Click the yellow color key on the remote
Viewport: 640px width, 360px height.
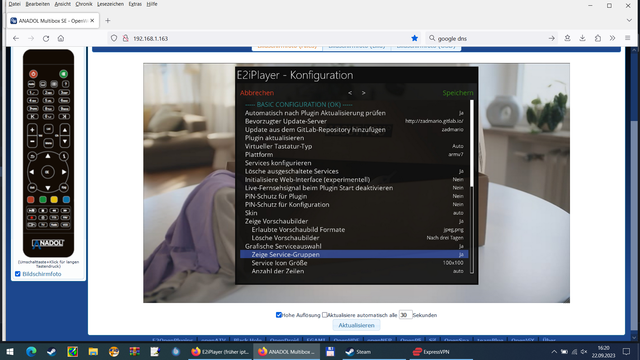[54, 200]
